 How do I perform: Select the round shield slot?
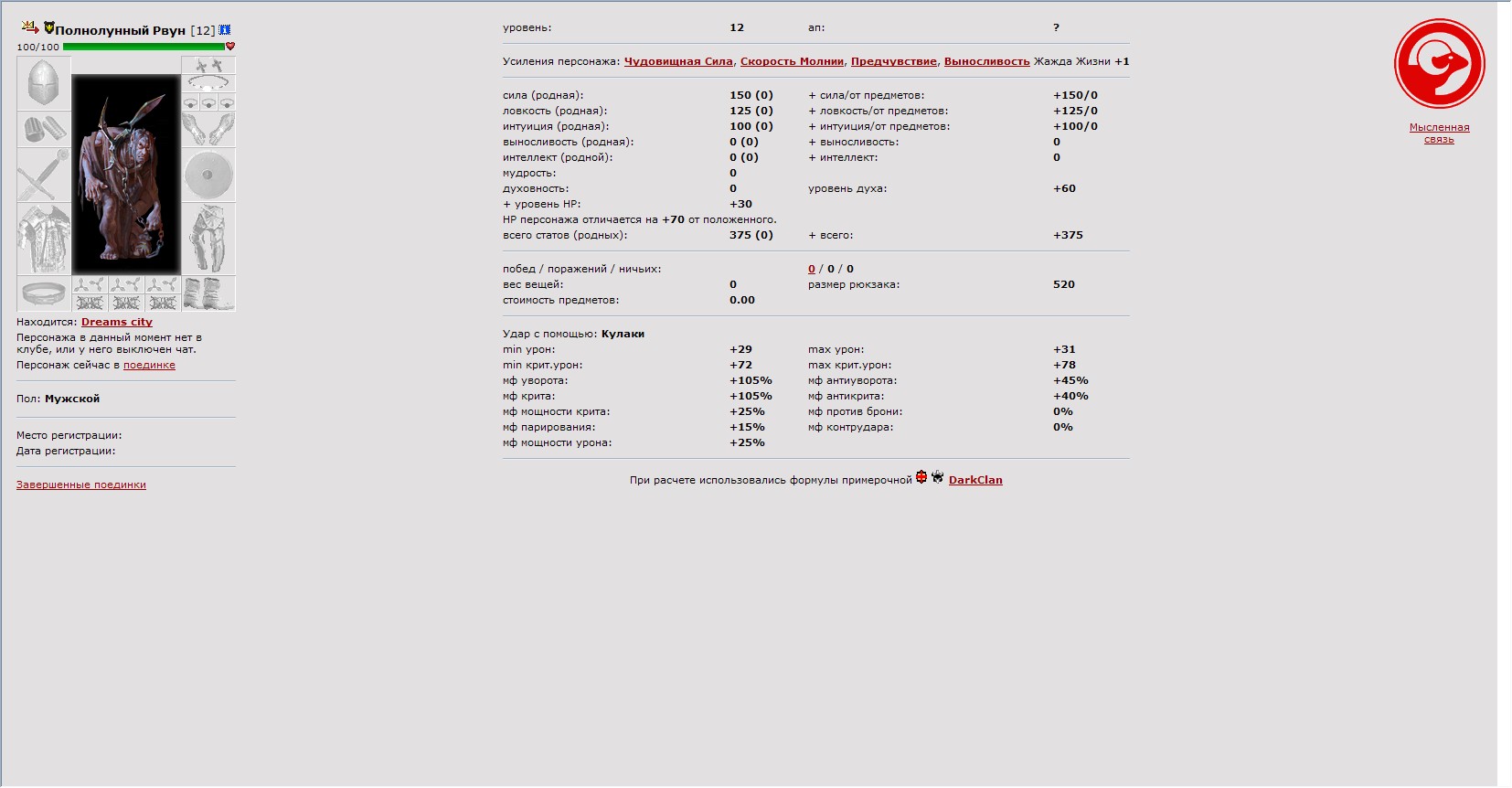point(208,175)
